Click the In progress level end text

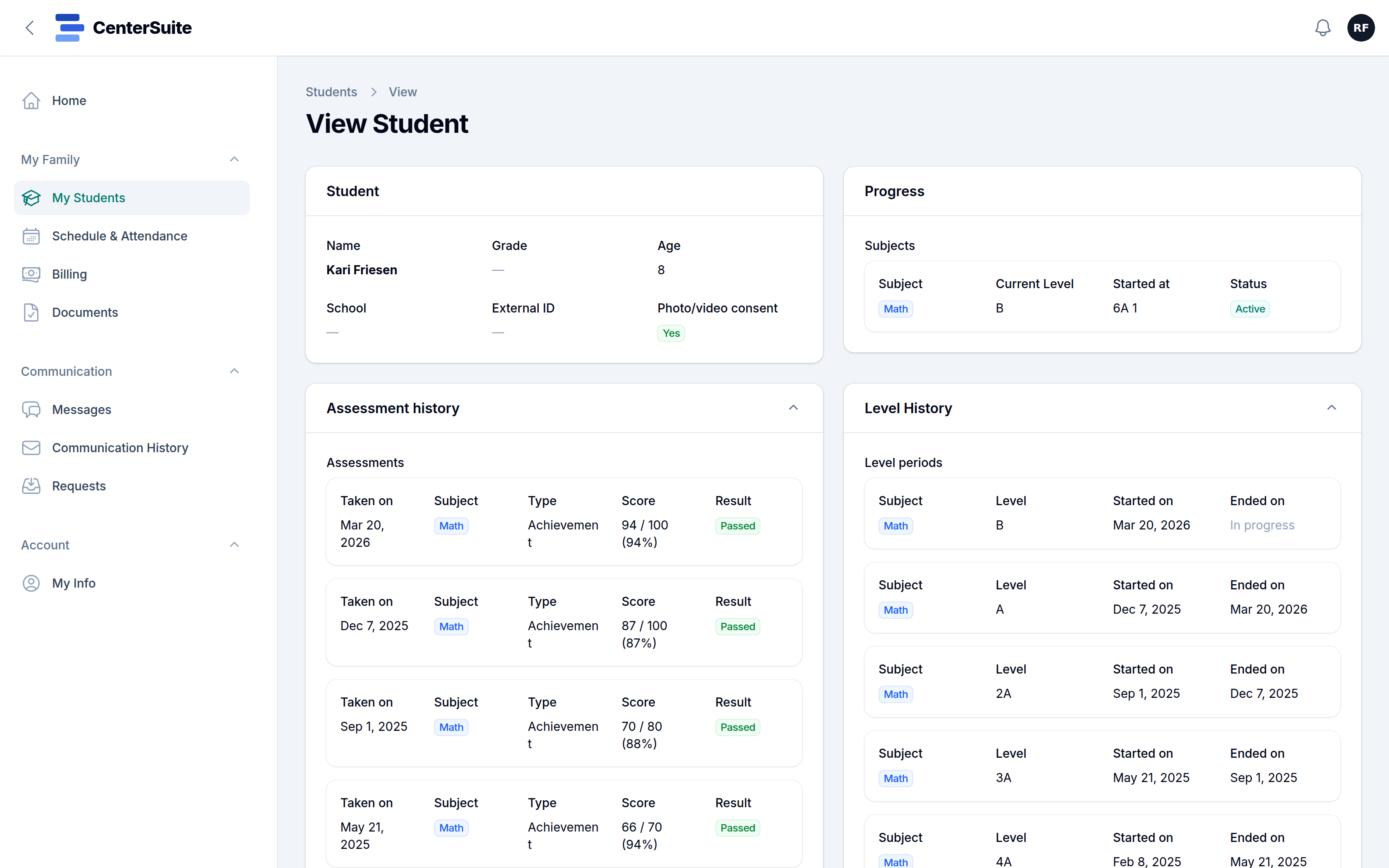click(1262, 525)
